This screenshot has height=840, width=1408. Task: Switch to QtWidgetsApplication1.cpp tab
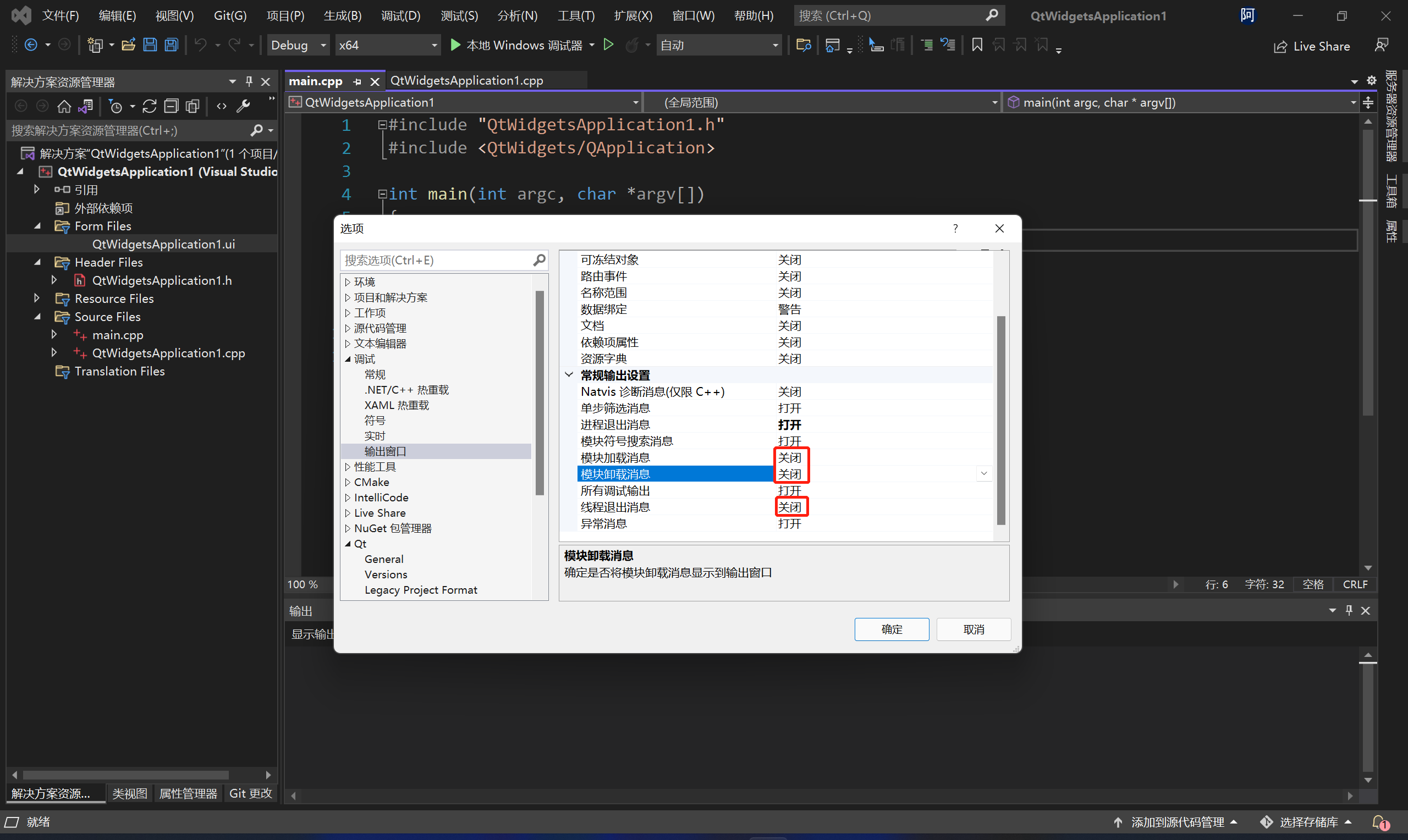coord(467,80)
